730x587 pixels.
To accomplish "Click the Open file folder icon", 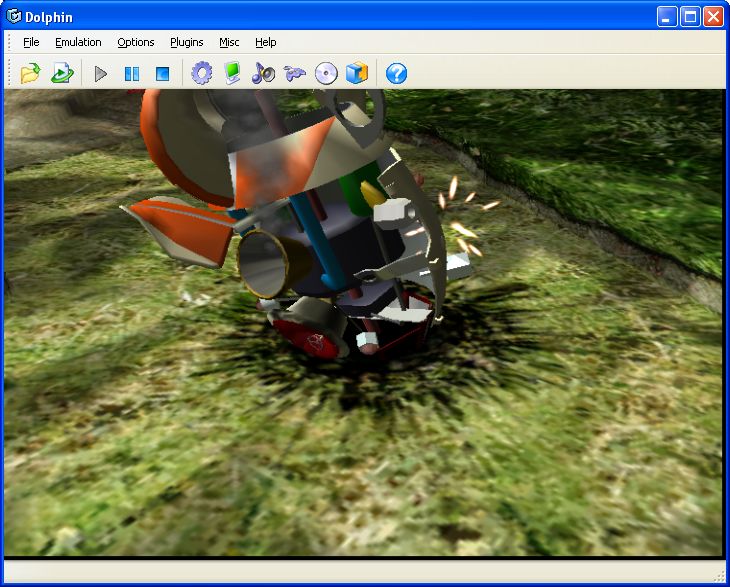I will coord(30,74).
